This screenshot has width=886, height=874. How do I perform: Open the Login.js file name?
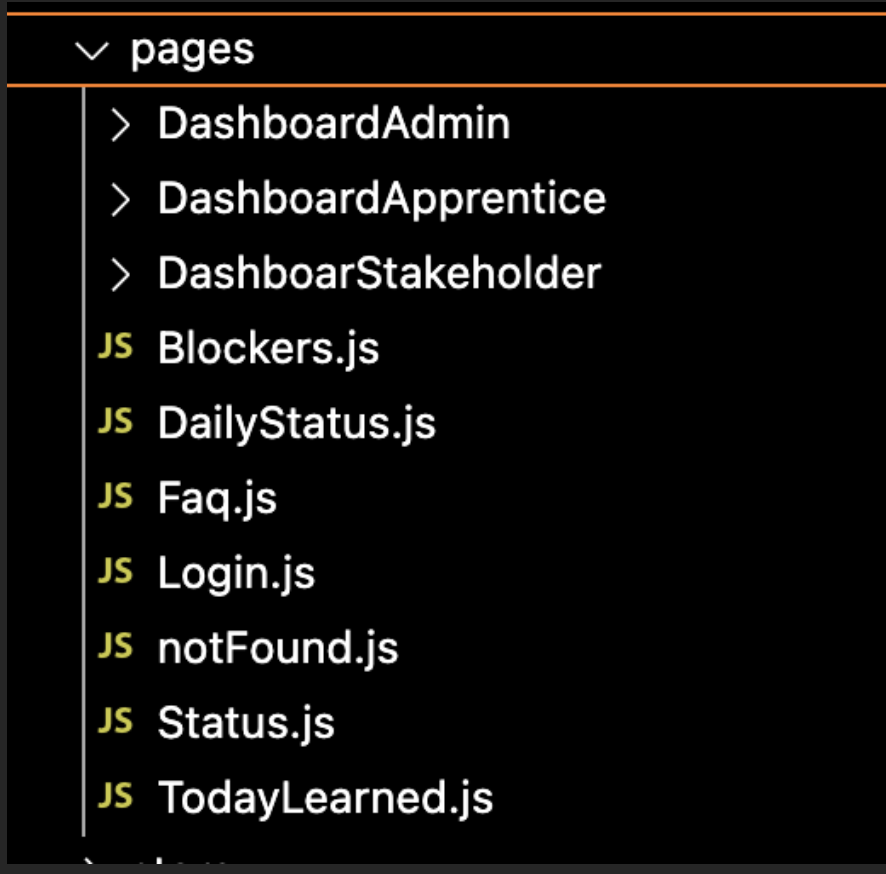(x=236, y=574)
